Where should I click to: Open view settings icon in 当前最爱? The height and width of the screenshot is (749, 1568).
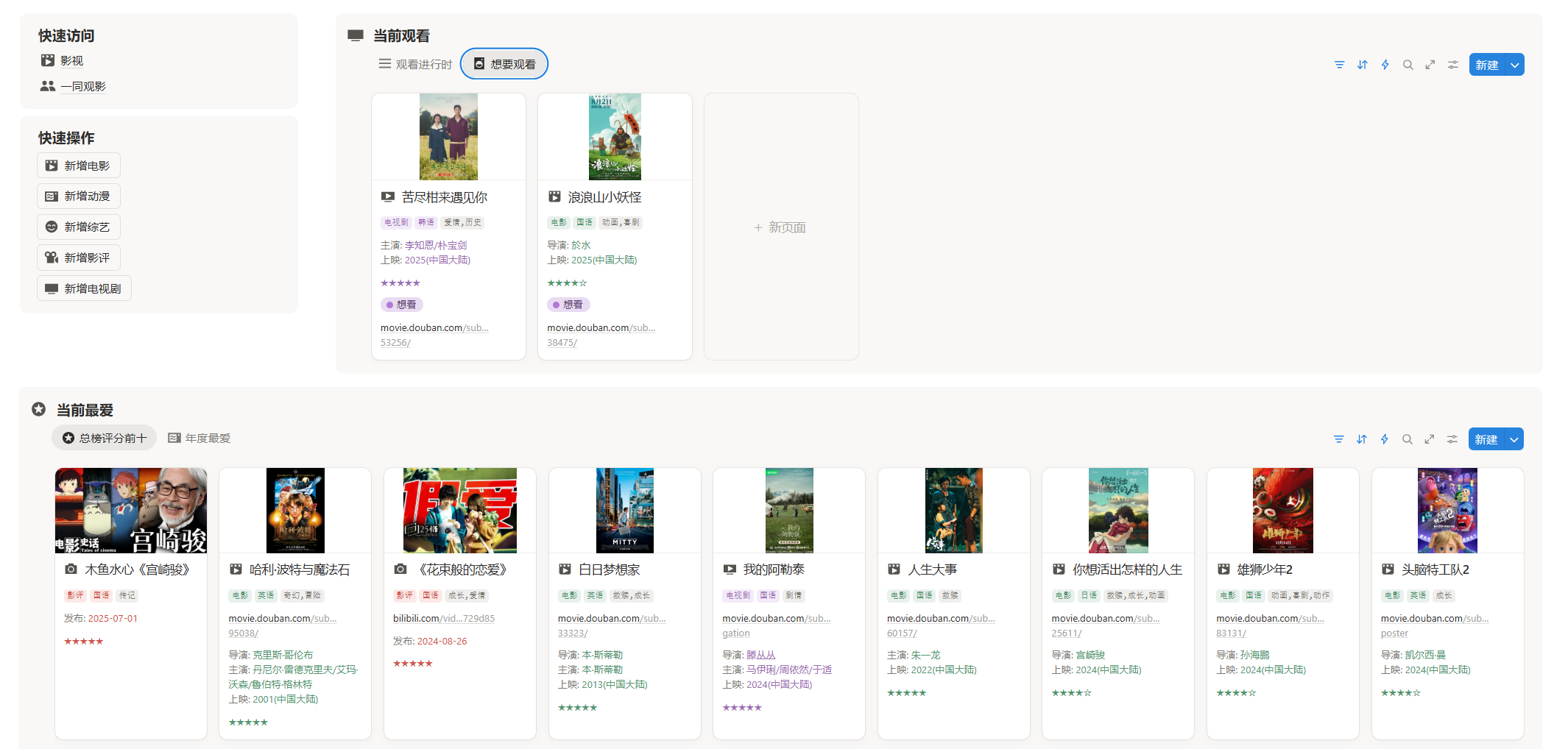pyautogui.click(x=1452, y=439)
